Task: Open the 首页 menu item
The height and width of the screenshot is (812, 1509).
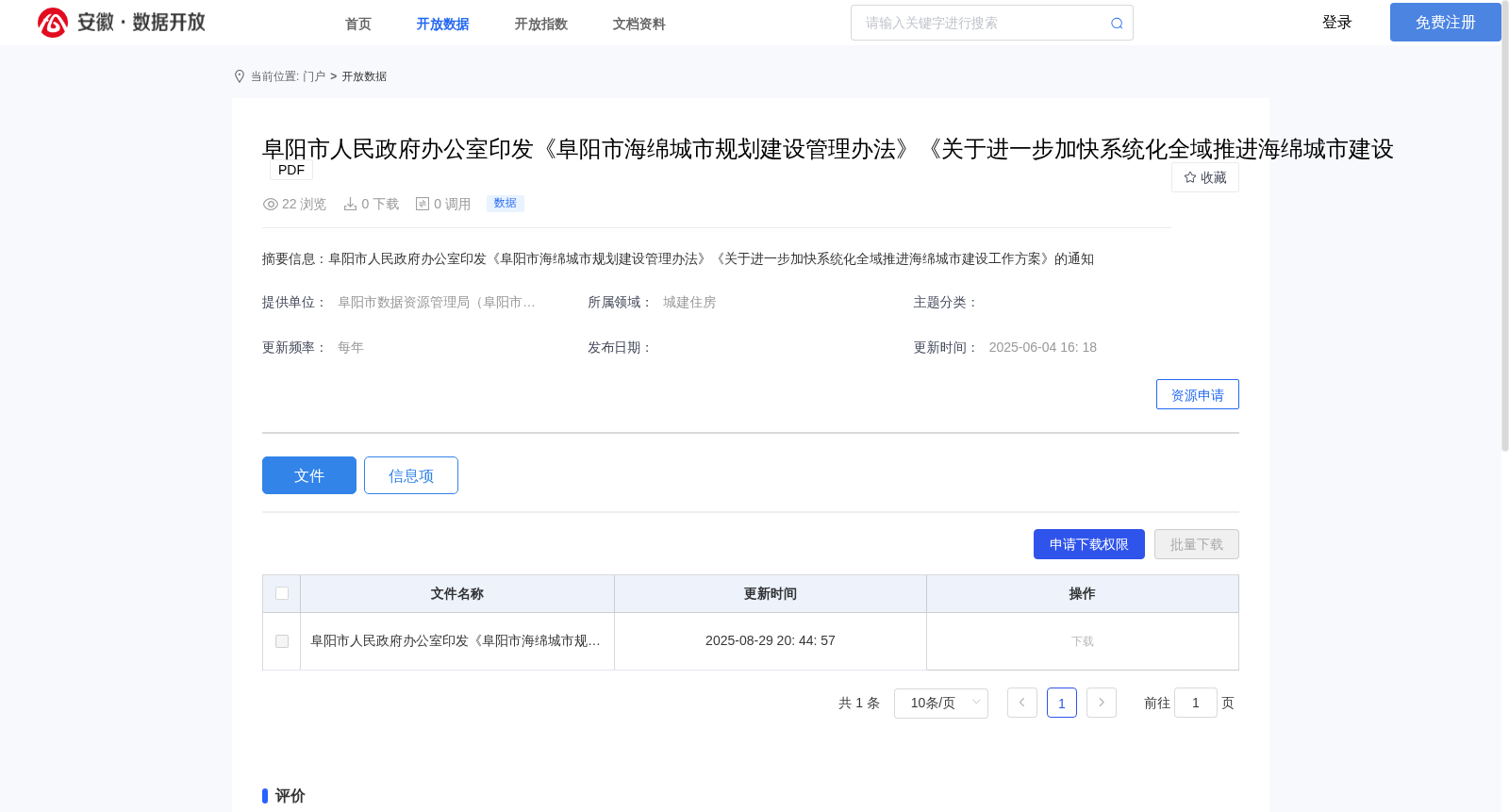Action: tap(358, 24)
